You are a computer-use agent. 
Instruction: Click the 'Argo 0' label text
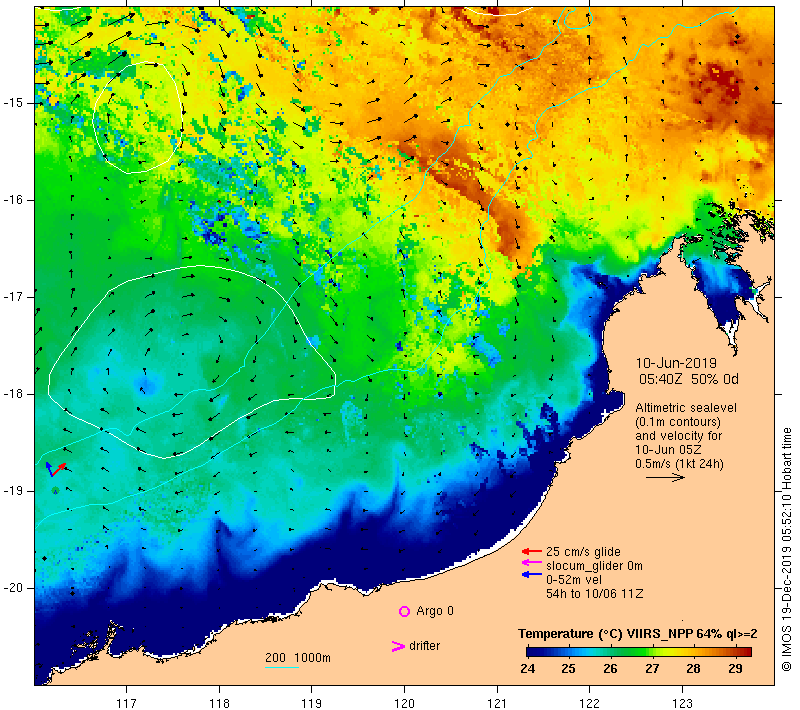coord(435,611)
